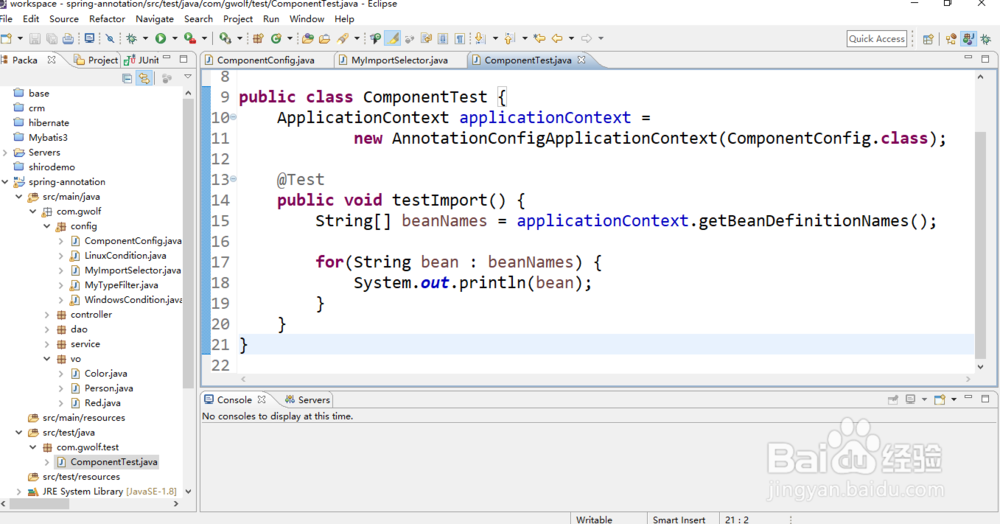The height and width of the screenshot is (524, 1000).
Task: Select LinuxCondition.java in tree
Action: point(125,256)
